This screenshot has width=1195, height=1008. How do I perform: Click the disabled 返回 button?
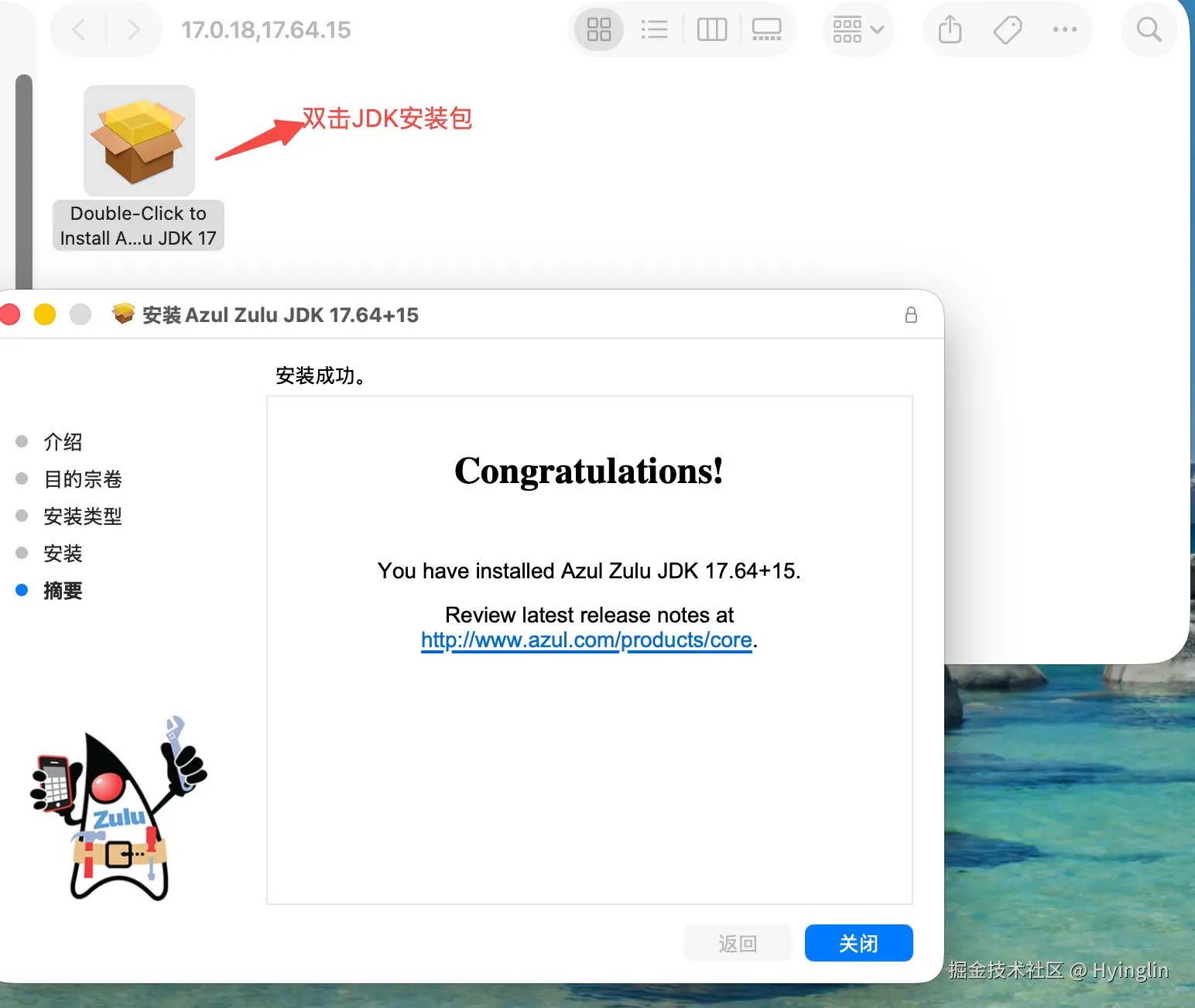pos(738,943)
